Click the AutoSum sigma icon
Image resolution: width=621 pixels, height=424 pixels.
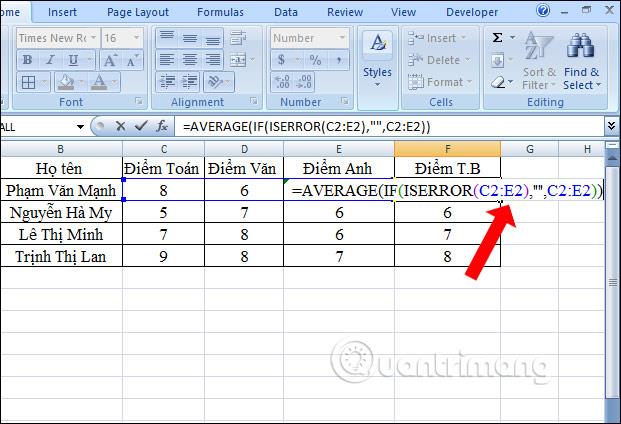[x=497, y=38]
